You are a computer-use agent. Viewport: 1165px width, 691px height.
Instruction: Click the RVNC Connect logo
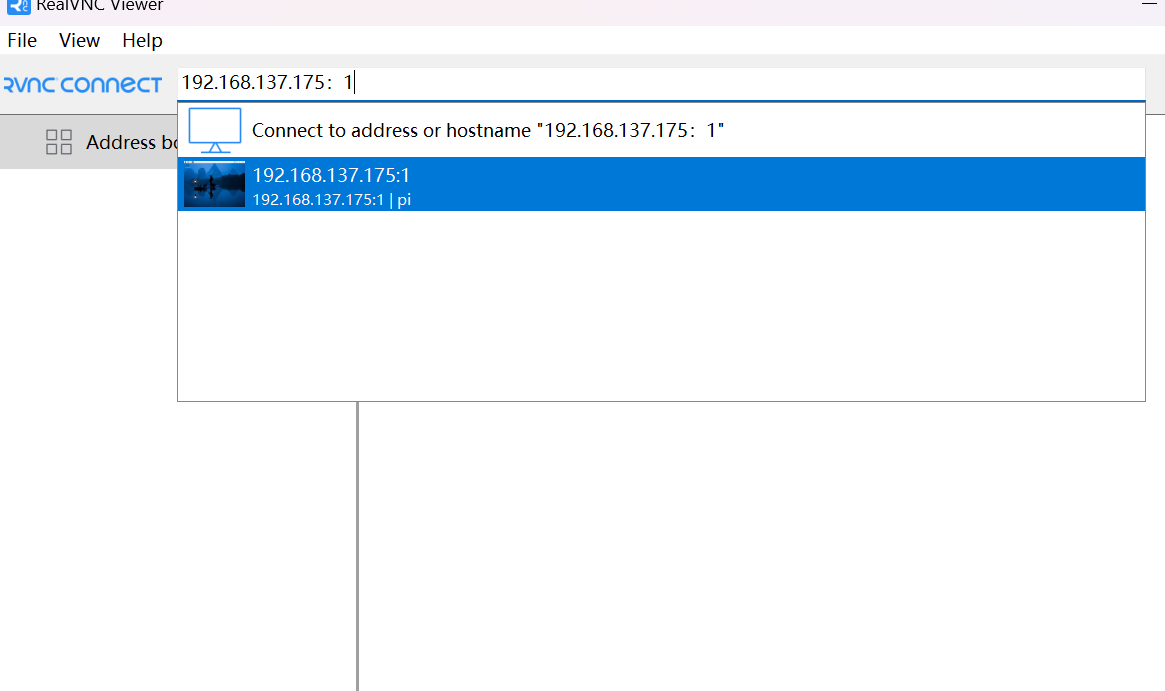coord(82,85)
